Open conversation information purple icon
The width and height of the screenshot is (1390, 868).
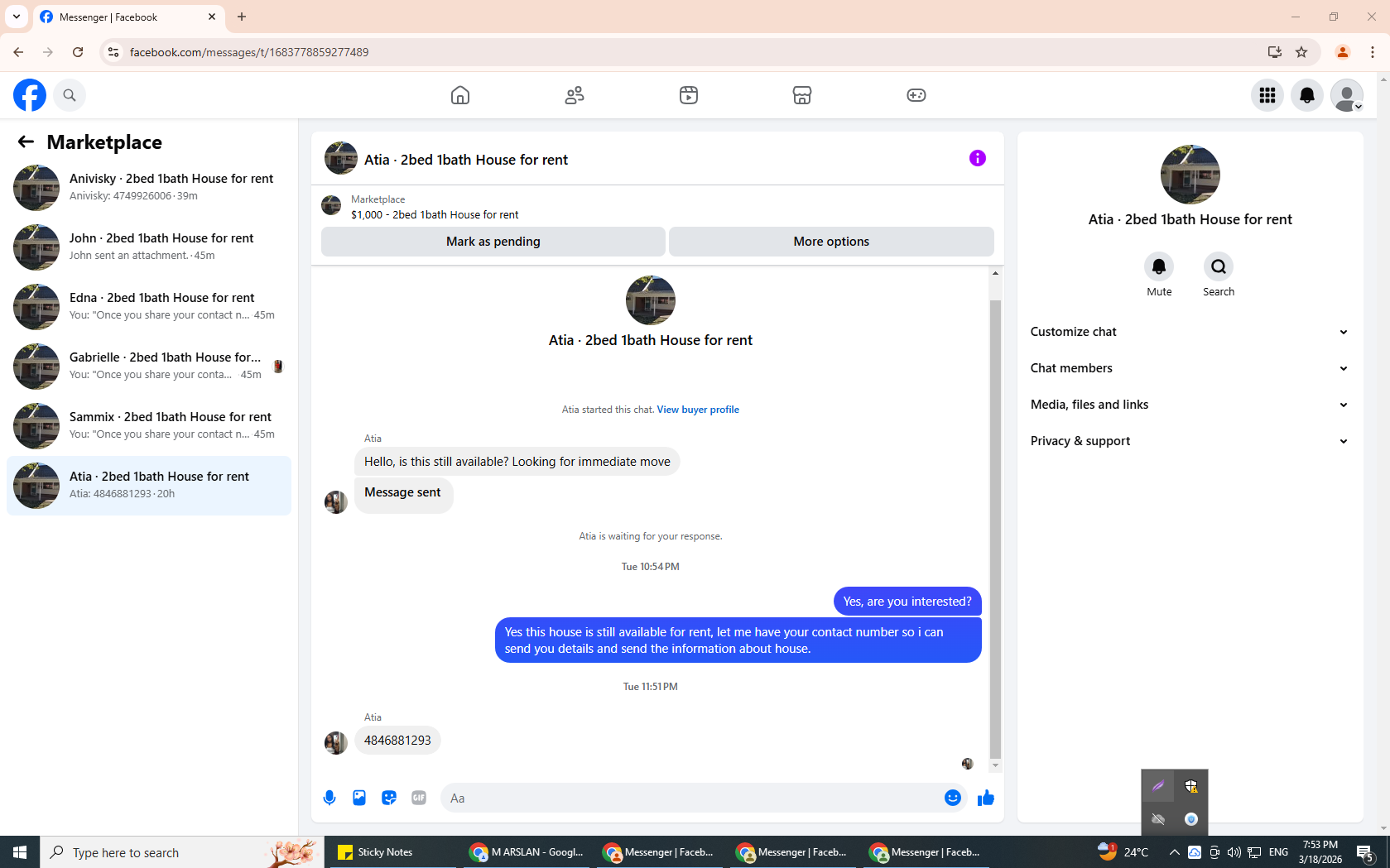[978, 158]
